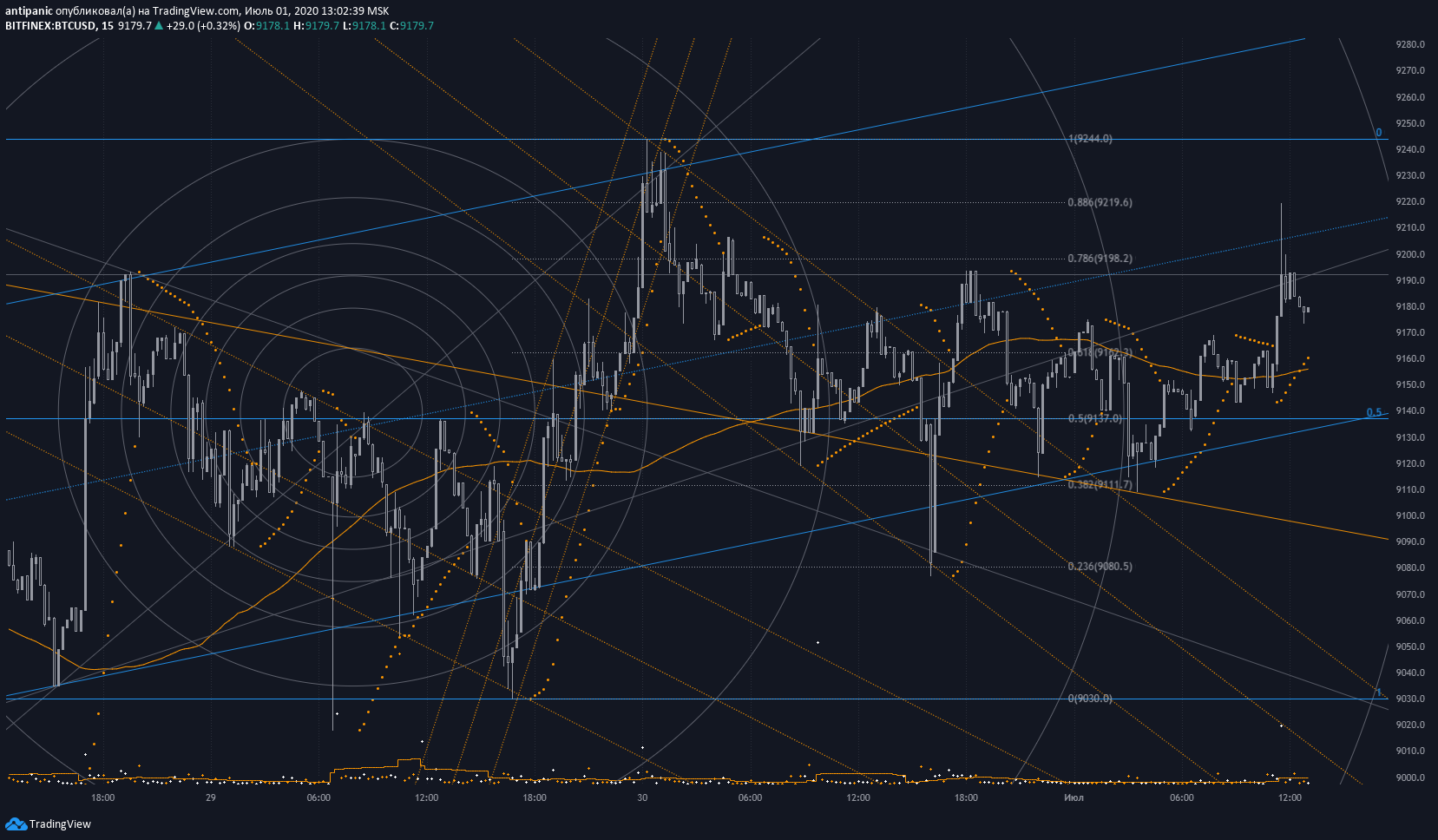Click the H:9179.7 high value
The image size is (1438, 840).
tap(316, 25)
